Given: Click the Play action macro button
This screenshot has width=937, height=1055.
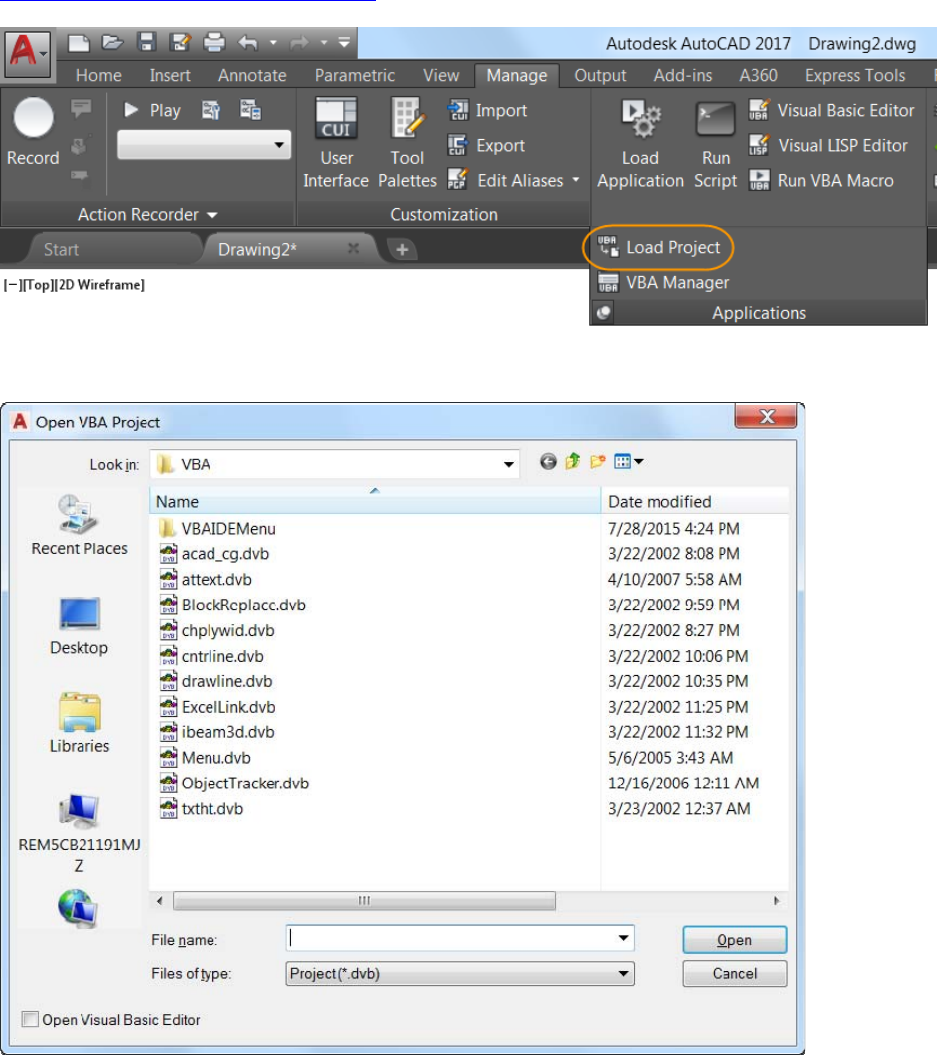Looking at the screenshot, I should coord(153,110).
